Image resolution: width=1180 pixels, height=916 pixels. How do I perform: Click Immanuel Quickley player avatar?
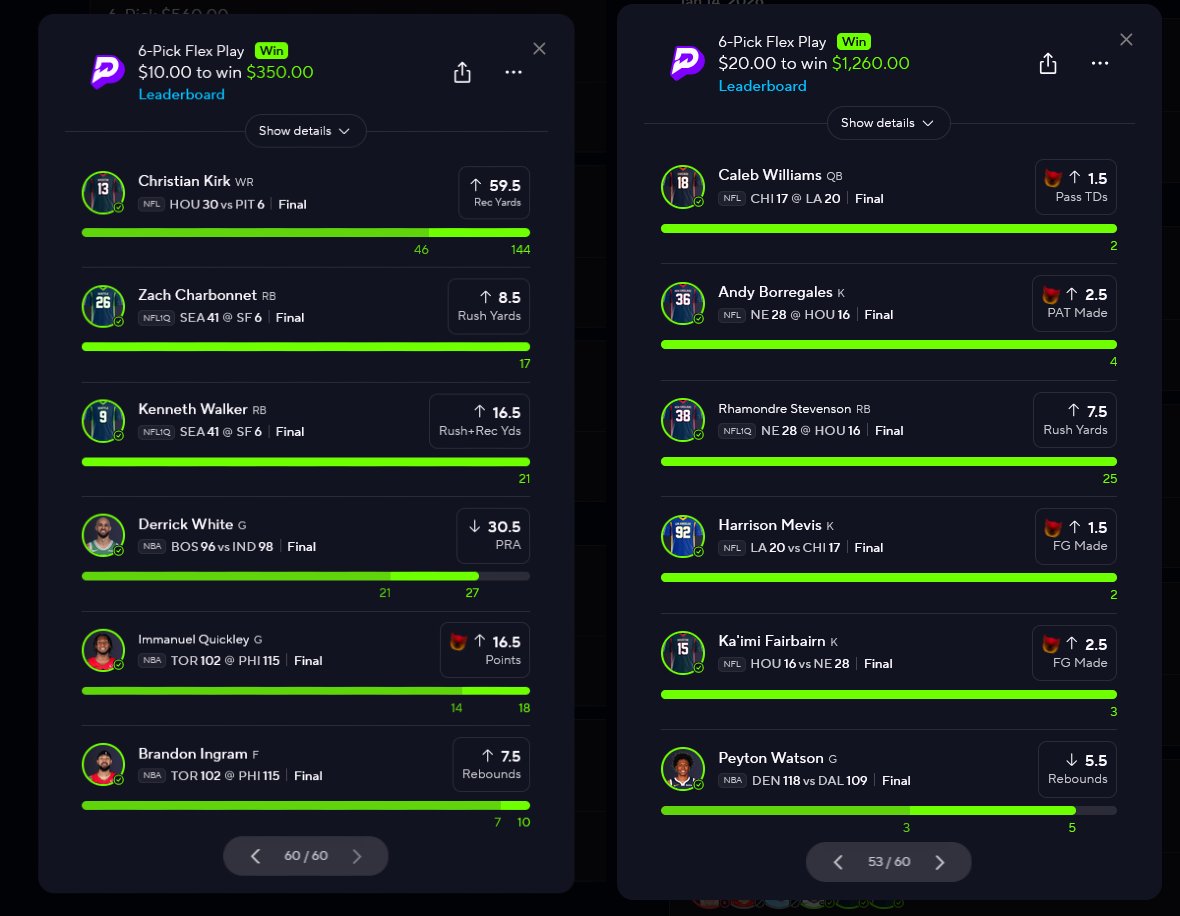tap(103, 650)
